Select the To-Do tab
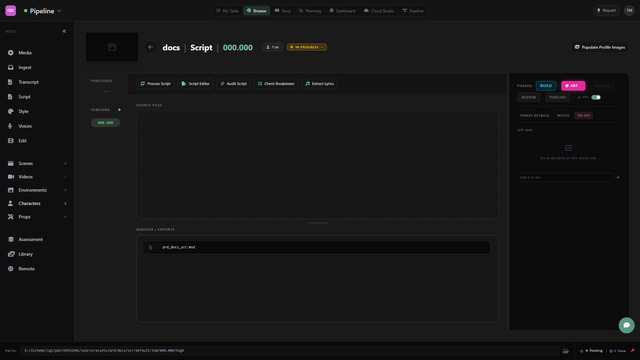Screen dimensions: 640x360 click(583, 116)
